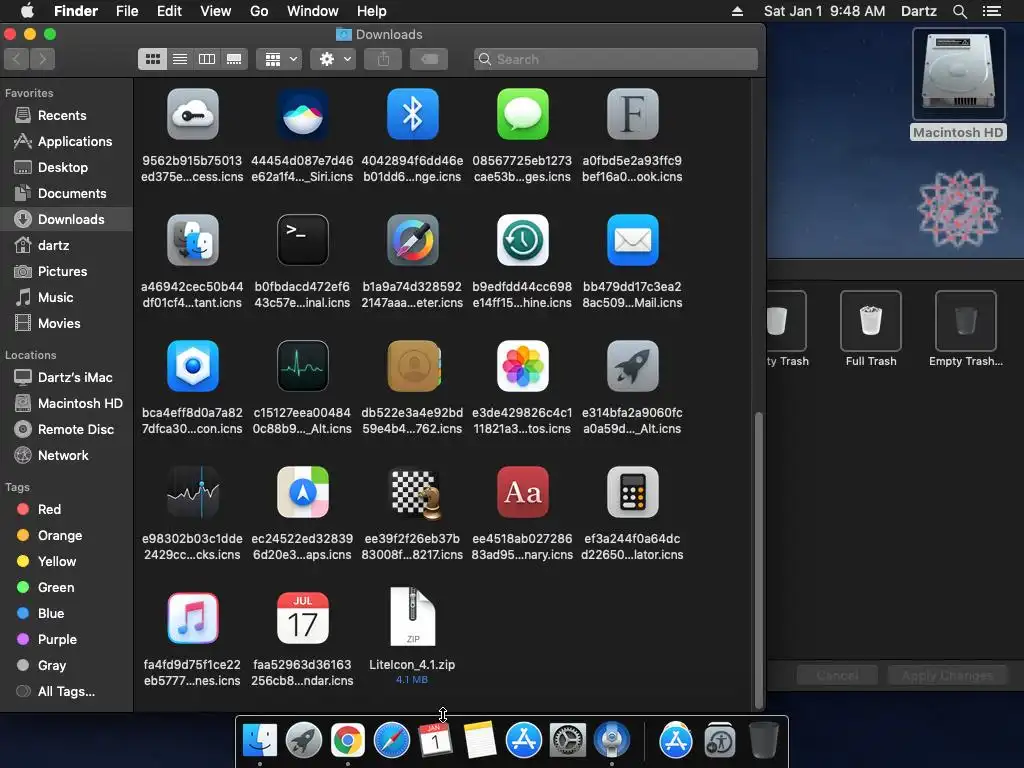
Task: Open Notification Center from the menu bar
Action: 991,11
